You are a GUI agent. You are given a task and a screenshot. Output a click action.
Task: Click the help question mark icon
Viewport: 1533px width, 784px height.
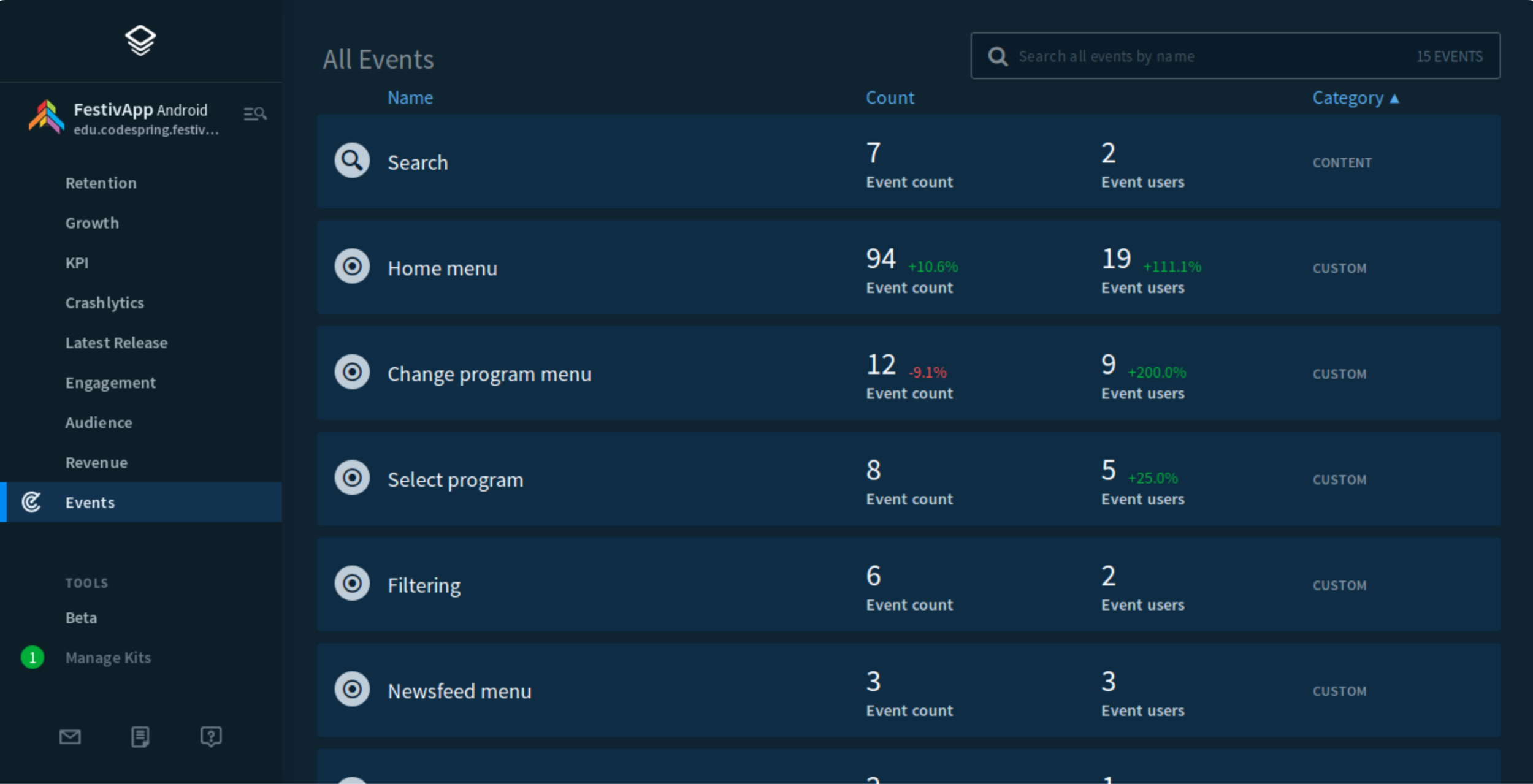click(211, 736)
